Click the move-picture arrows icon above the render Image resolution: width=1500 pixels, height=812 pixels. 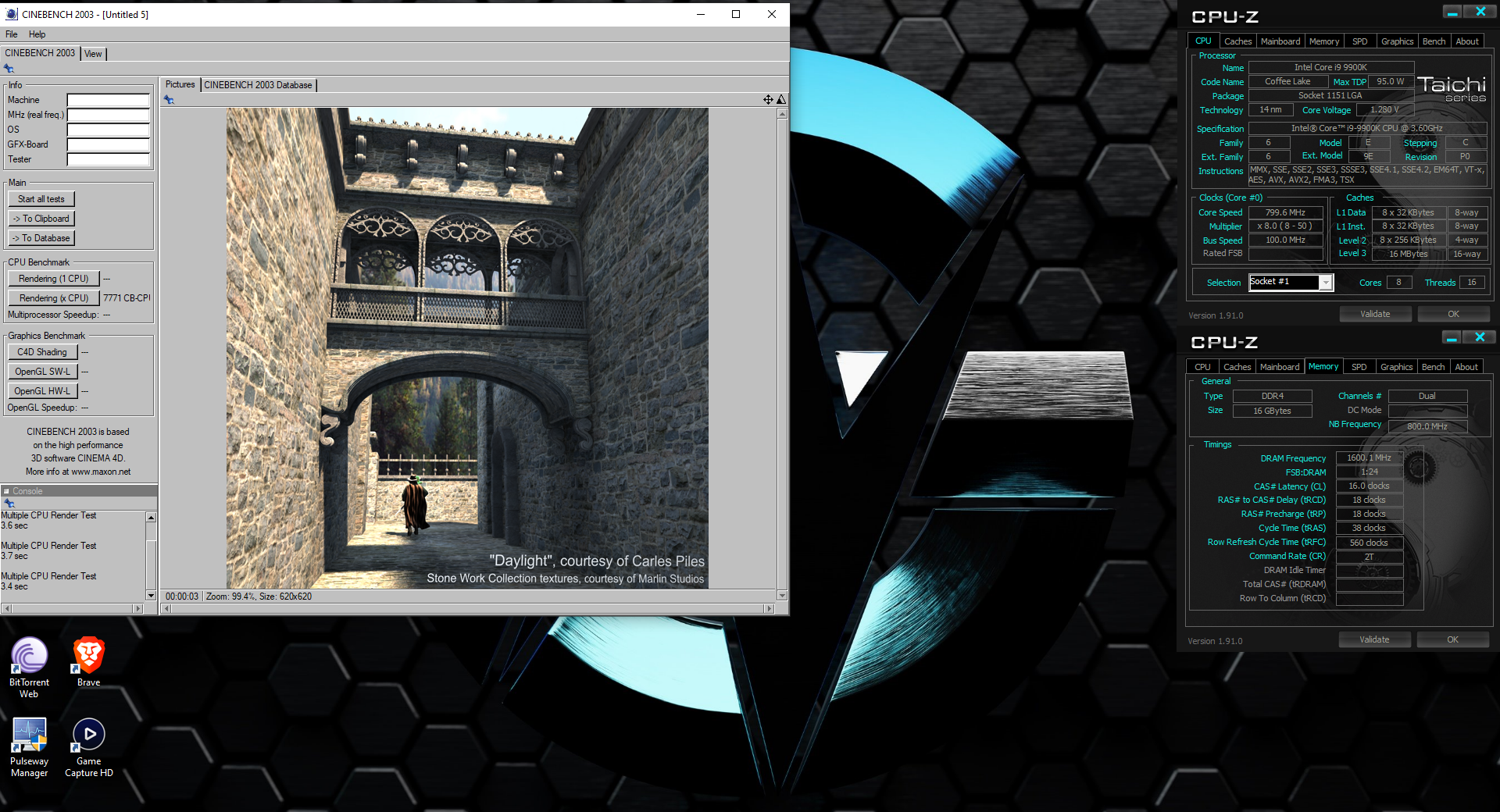pos(768,99)
